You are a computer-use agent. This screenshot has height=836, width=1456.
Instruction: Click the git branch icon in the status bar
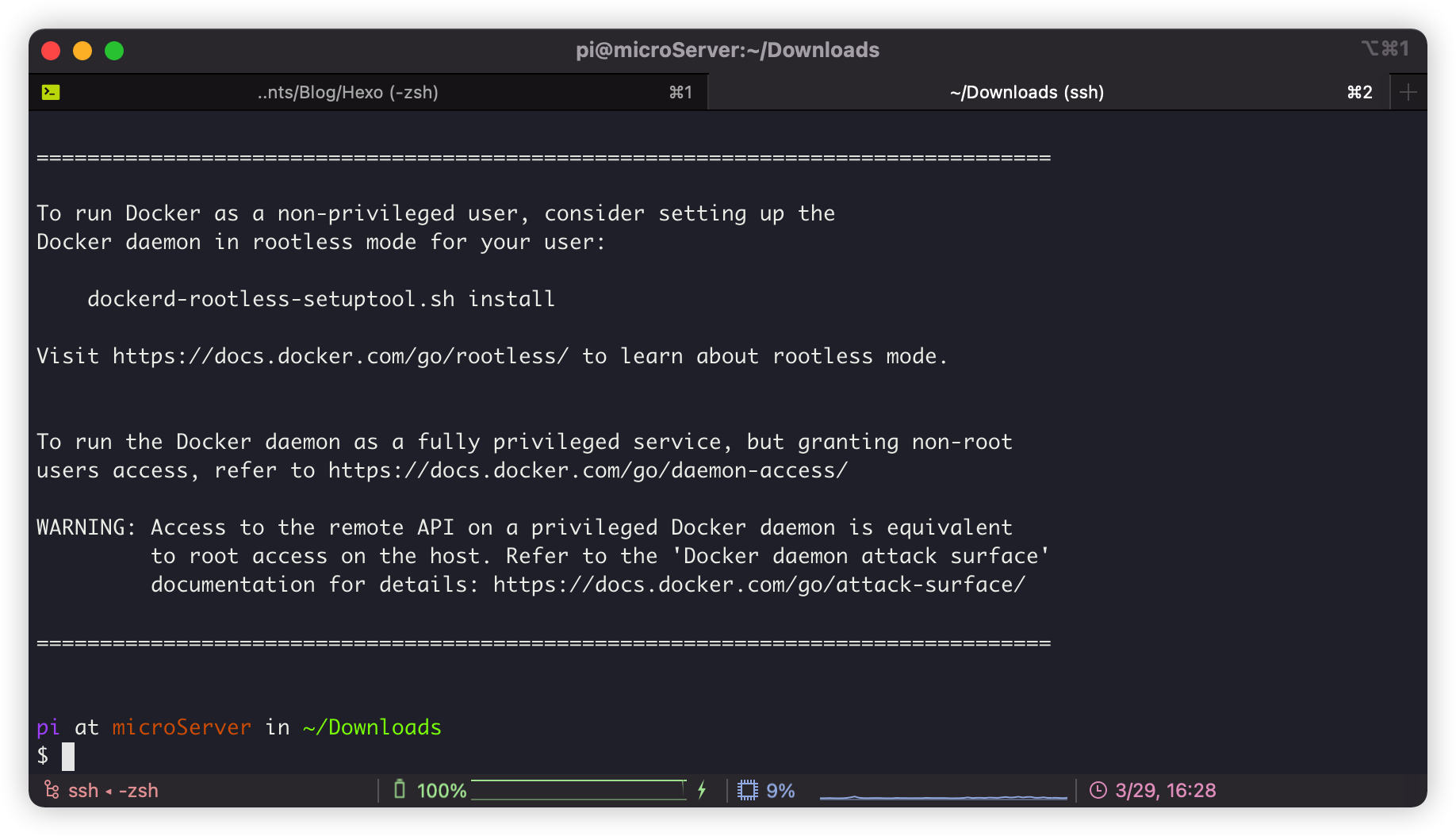[52, 790]
